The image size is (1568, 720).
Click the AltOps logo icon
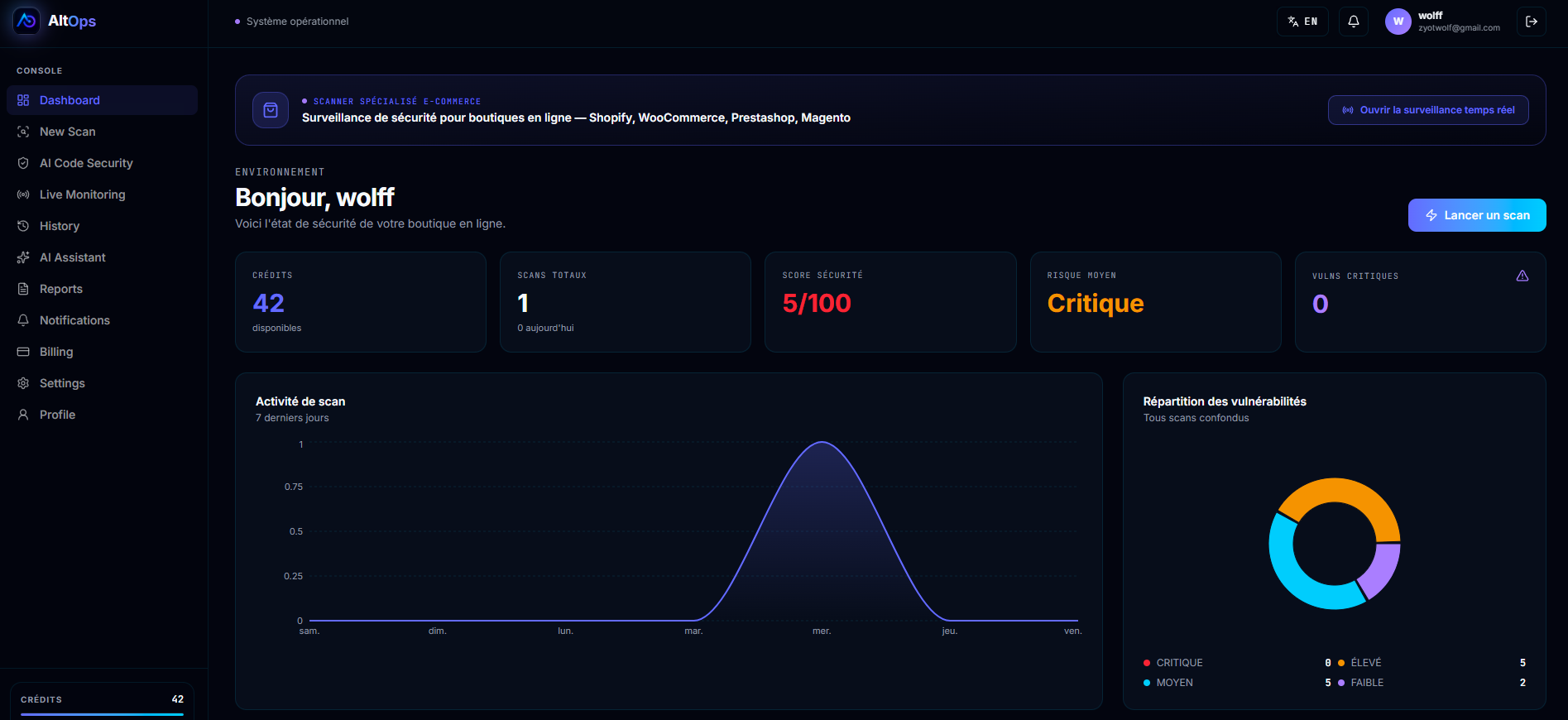tap(26, 21)
